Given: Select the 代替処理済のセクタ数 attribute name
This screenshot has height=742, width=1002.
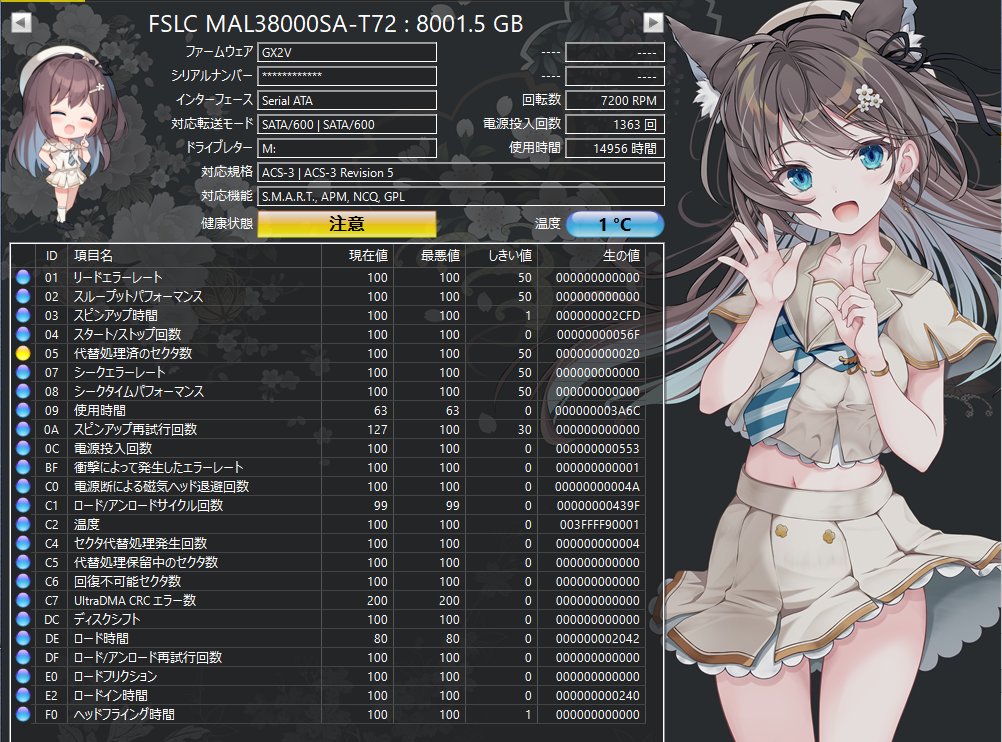Looking at the screenshot, I should pyautogui.click(x=133, y=353).
